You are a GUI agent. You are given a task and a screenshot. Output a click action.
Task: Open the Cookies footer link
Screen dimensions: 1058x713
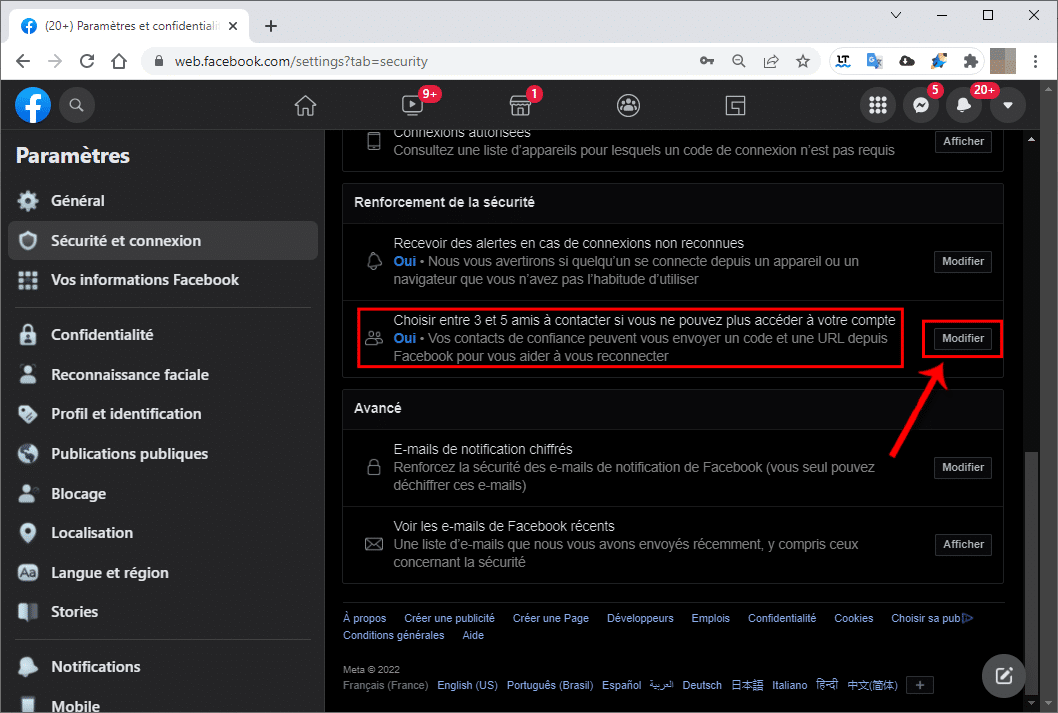(x=854, y=619)
